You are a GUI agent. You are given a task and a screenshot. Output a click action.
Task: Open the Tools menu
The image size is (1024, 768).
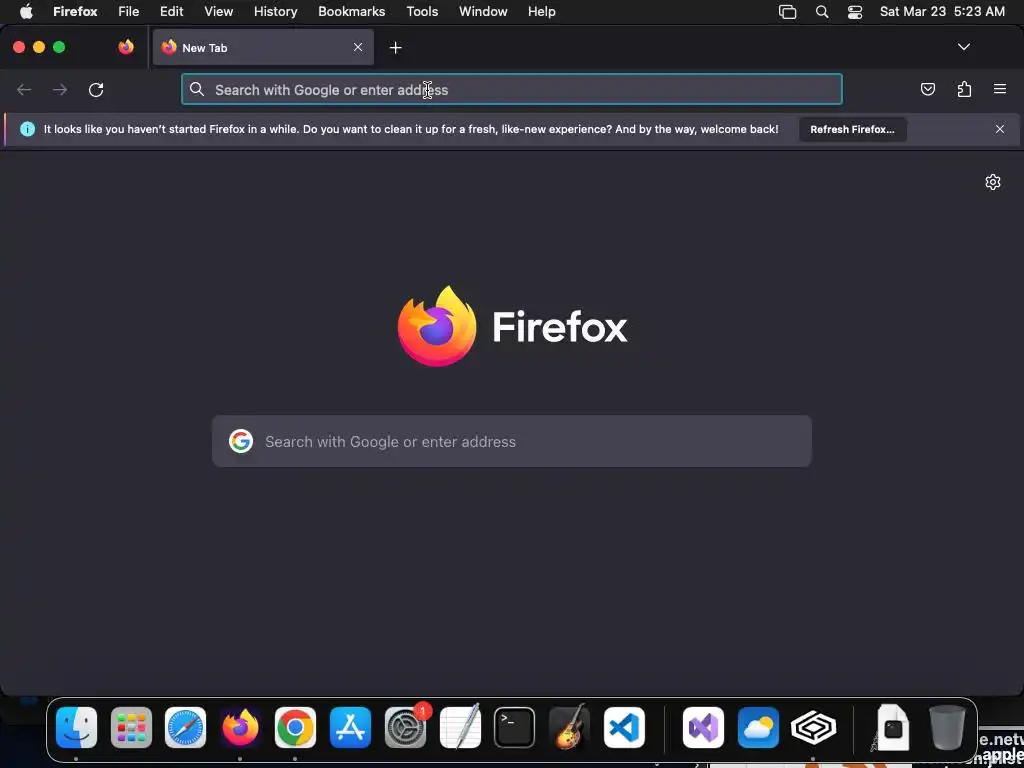click(422, 12)
